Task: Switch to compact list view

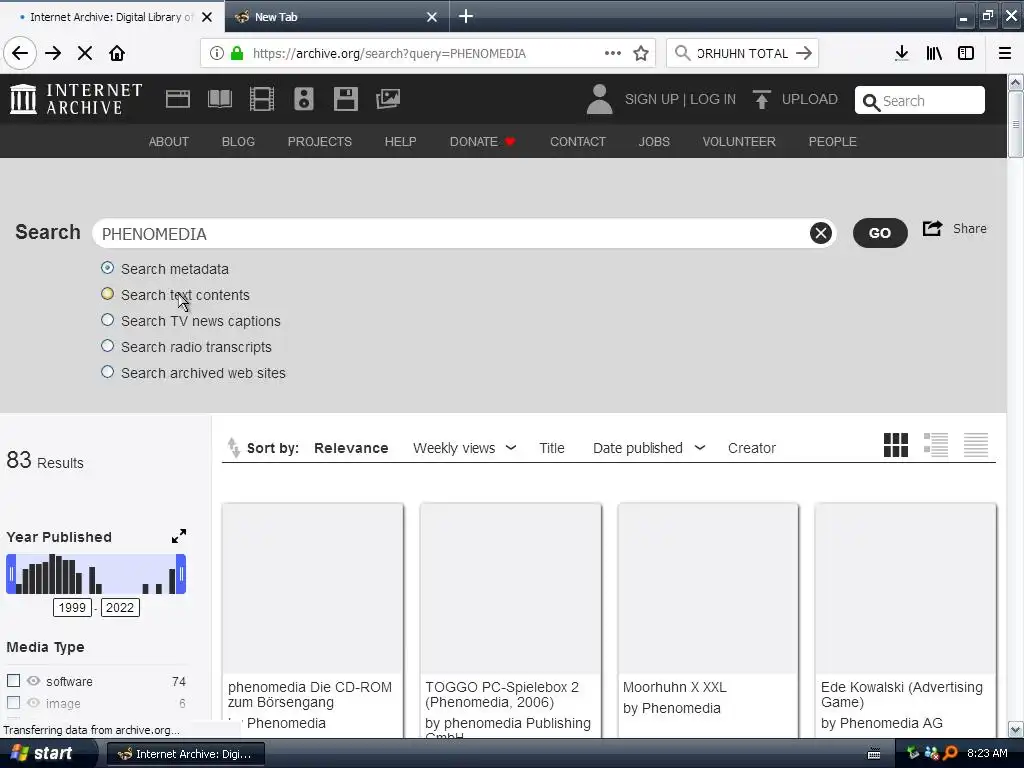Action: pyautogui.click(x=976, y=445)
